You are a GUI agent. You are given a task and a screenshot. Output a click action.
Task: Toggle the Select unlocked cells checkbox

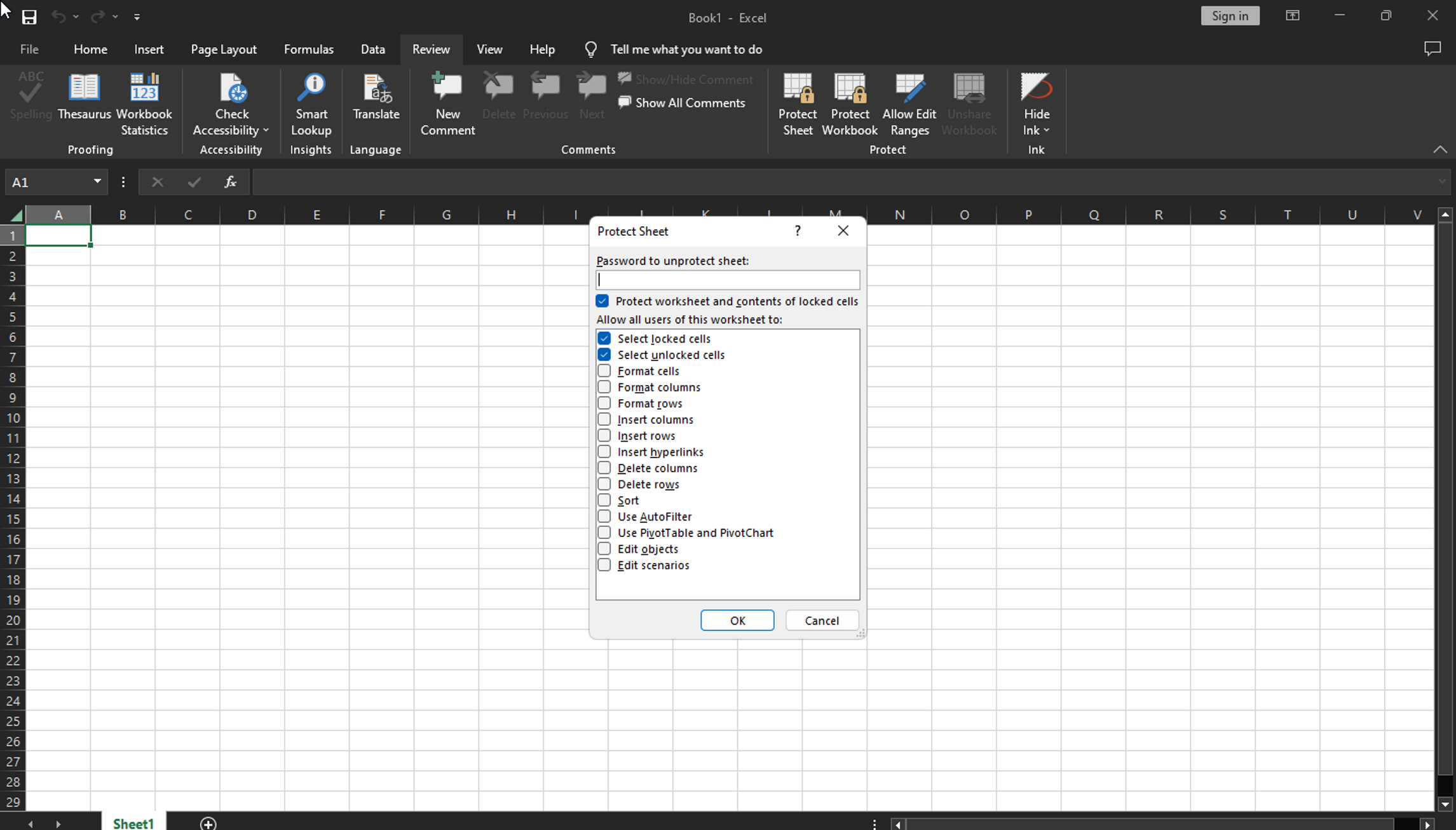click(x=604, y=355)
